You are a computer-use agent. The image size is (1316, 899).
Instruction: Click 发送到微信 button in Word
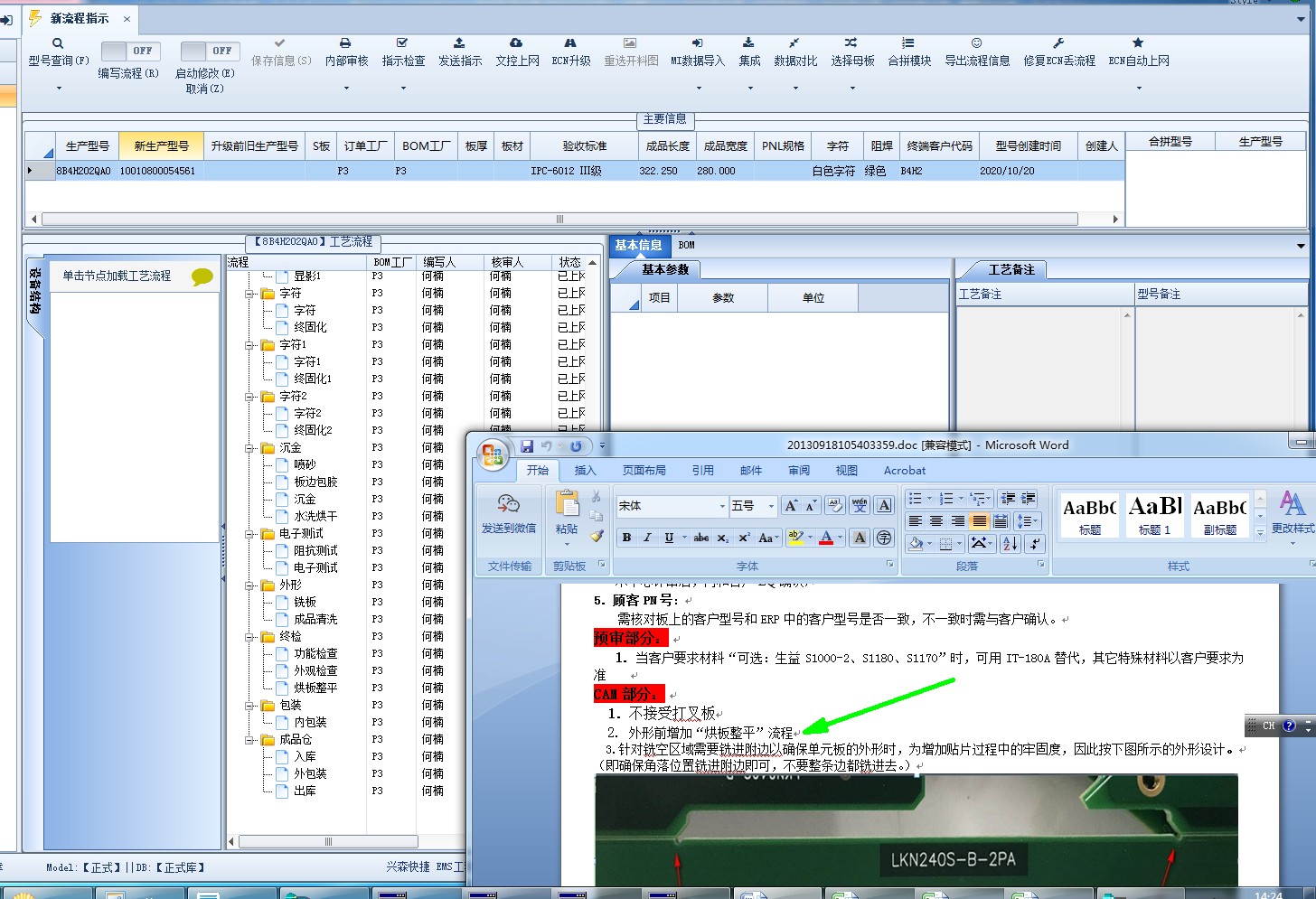pyautogui.click(x=509, y=513)
